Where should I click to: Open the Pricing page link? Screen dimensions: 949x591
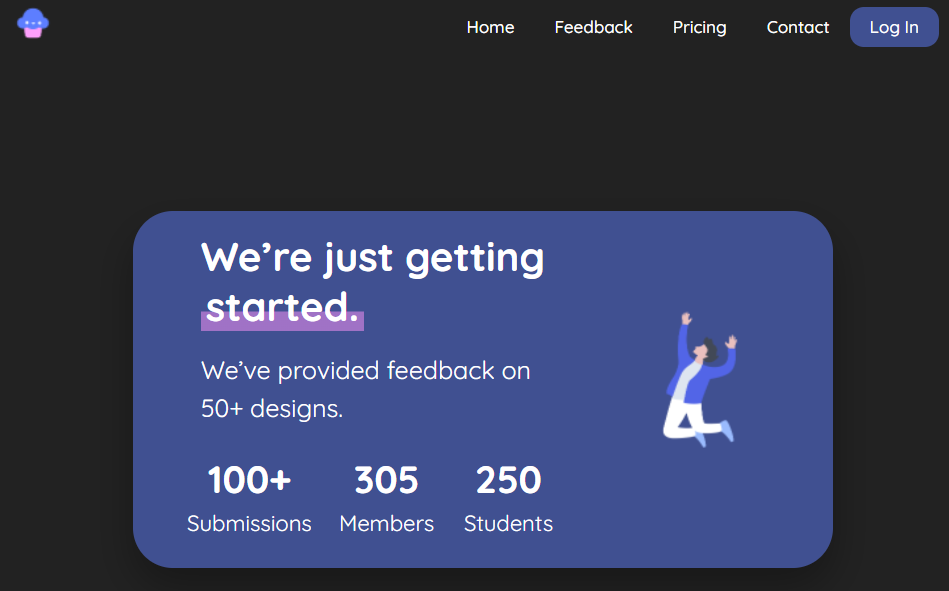click(699, 27)
